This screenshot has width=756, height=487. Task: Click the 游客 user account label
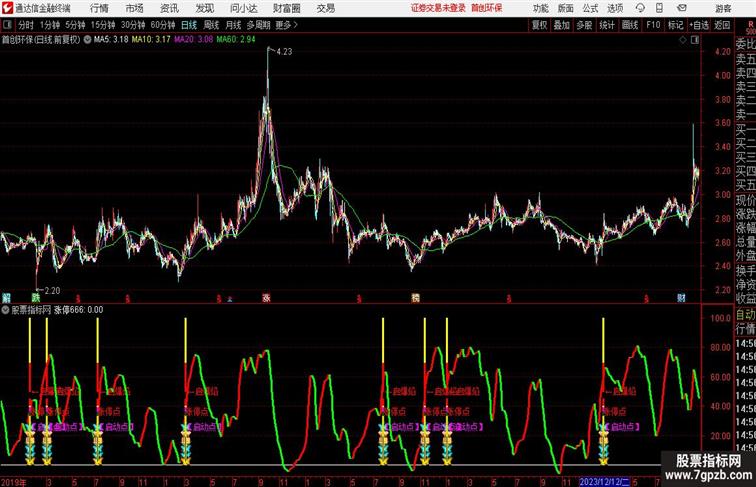pyautogui.click(x=723, y=8)
